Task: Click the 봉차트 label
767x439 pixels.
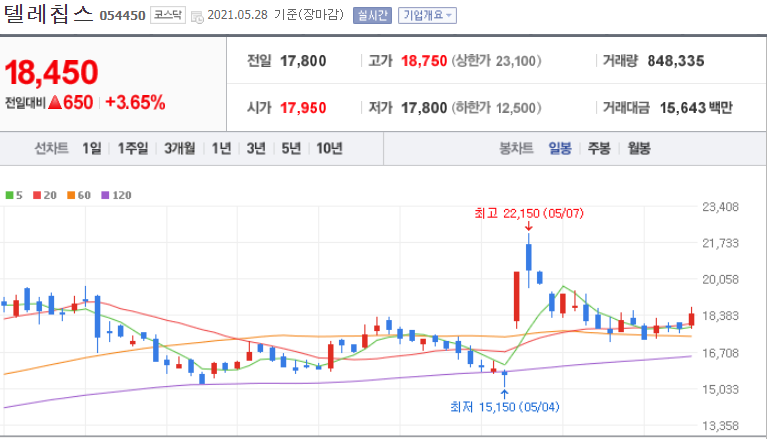Action: pyautogui.click(x=516, y=148)
